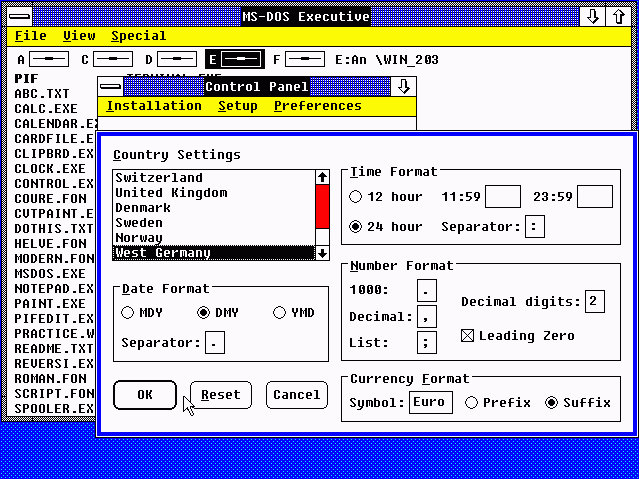Click the 1000 separator field

[x=427, y=290]
